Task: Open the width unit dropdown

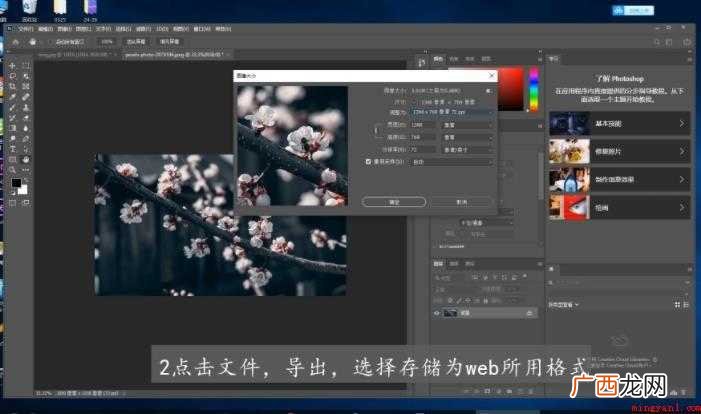Action: (468, 125)
